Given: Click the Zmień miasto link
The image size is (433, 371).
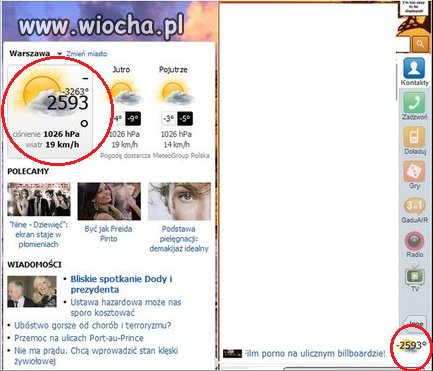Looking at the screenshot, I should pos(87,54).
